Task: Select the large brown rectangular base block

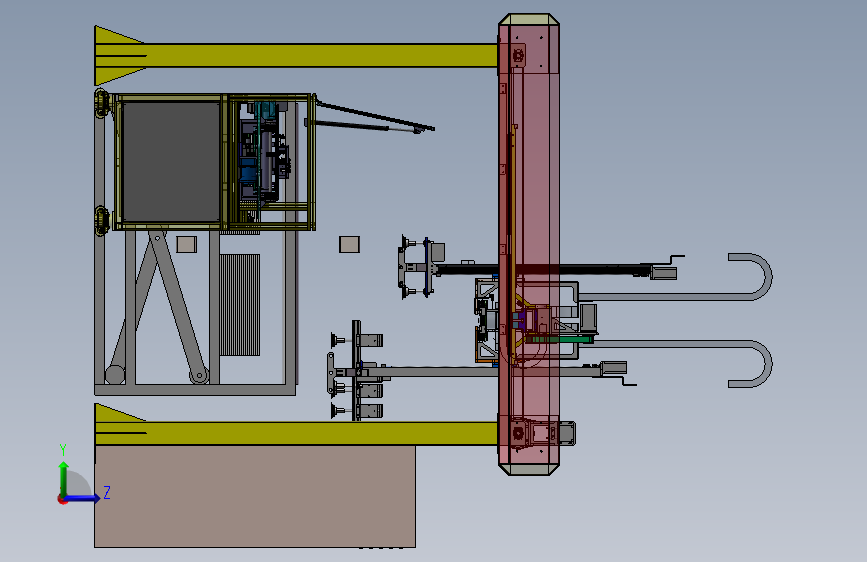Action: tap(255, 496)
